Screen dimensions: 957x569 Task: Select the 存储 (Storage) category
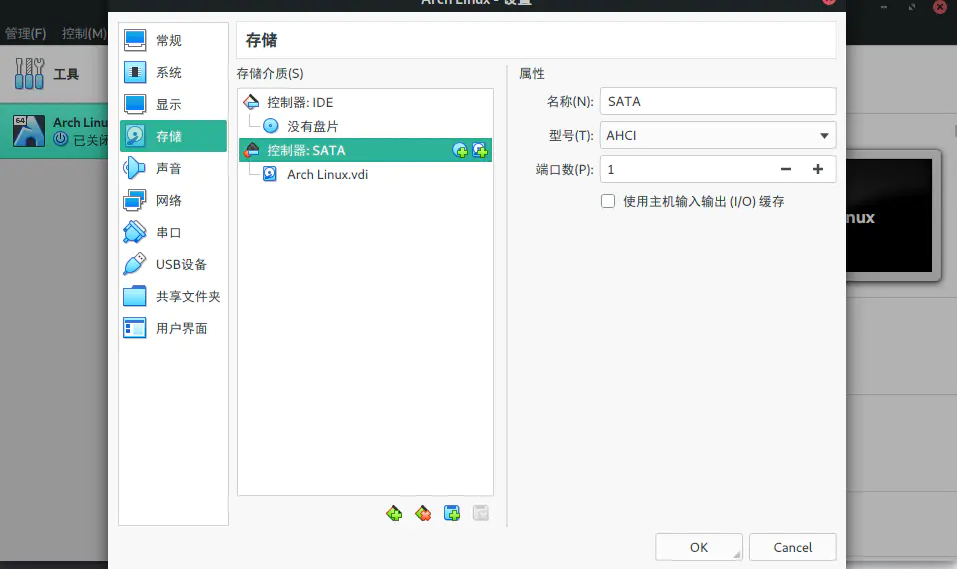[x=173, y=136]
